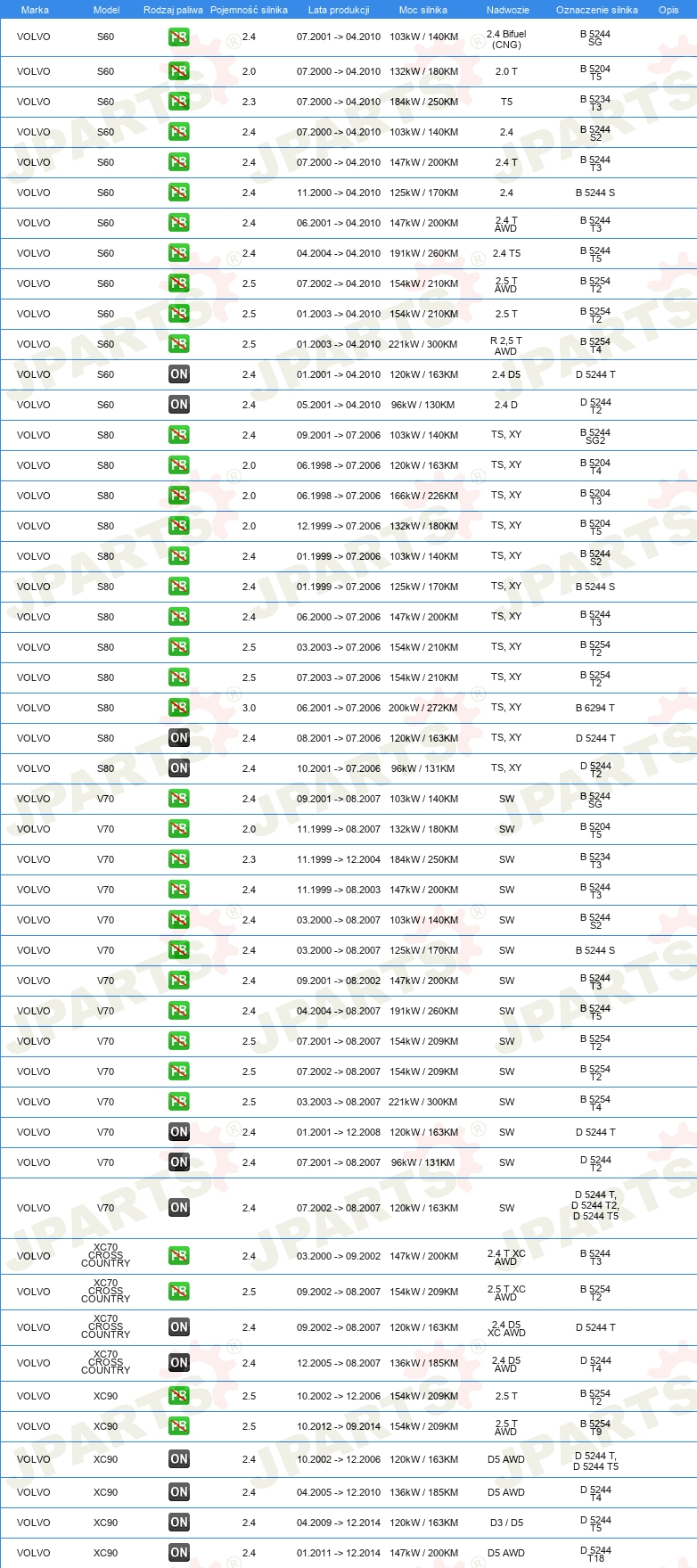Click diesel ON icon in V70 01.2001 -> 12.2008 row
This screenshot has width=697, height=1568.
tap(179, 1132)
